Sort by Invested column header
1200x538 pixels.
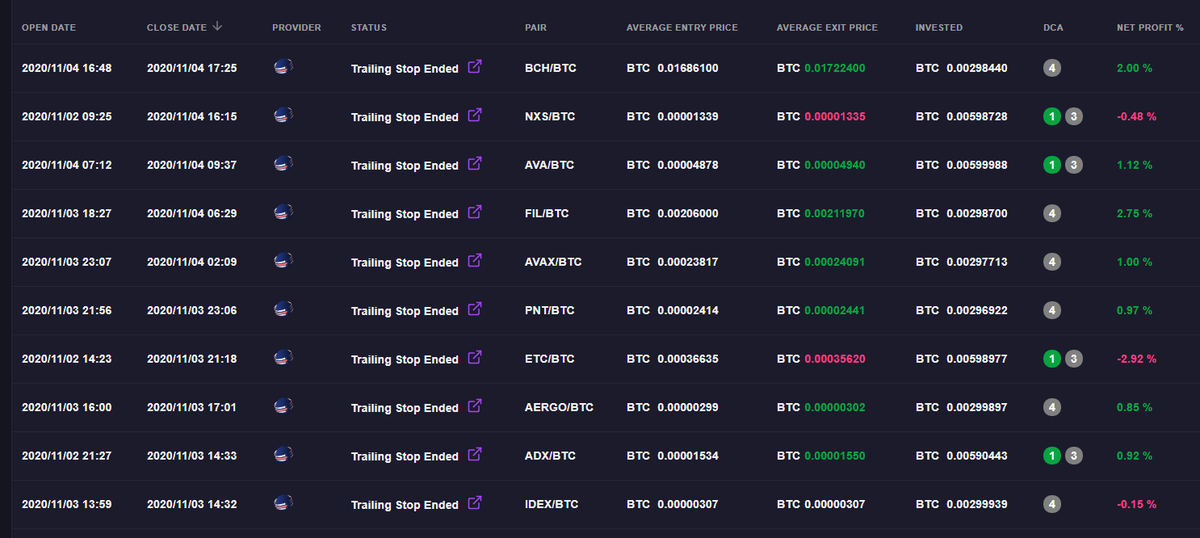pyautogui.click(x=939, y=28)
